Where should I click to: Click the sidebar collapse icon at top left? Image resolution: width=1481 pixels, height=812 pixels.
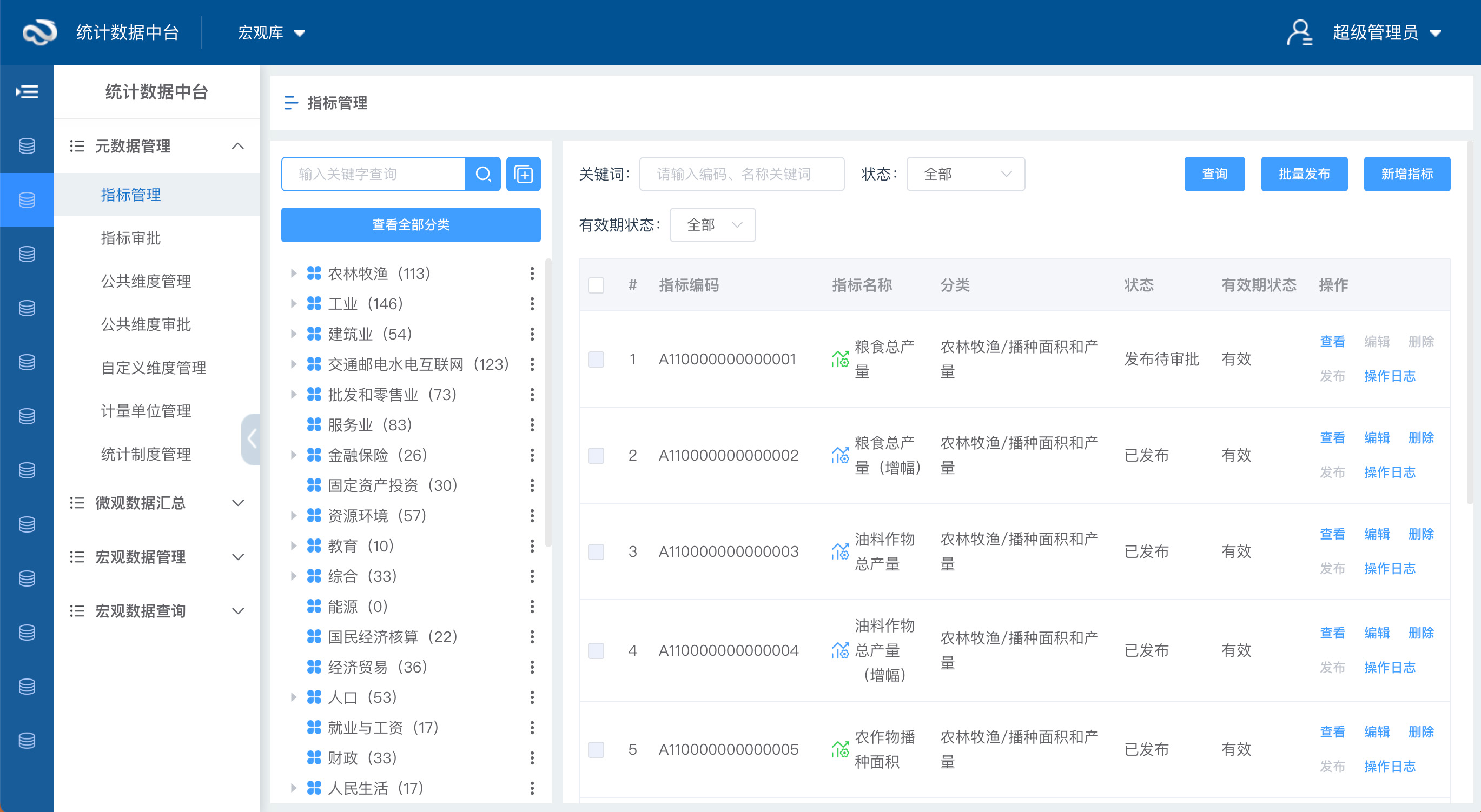pos(27,91)
